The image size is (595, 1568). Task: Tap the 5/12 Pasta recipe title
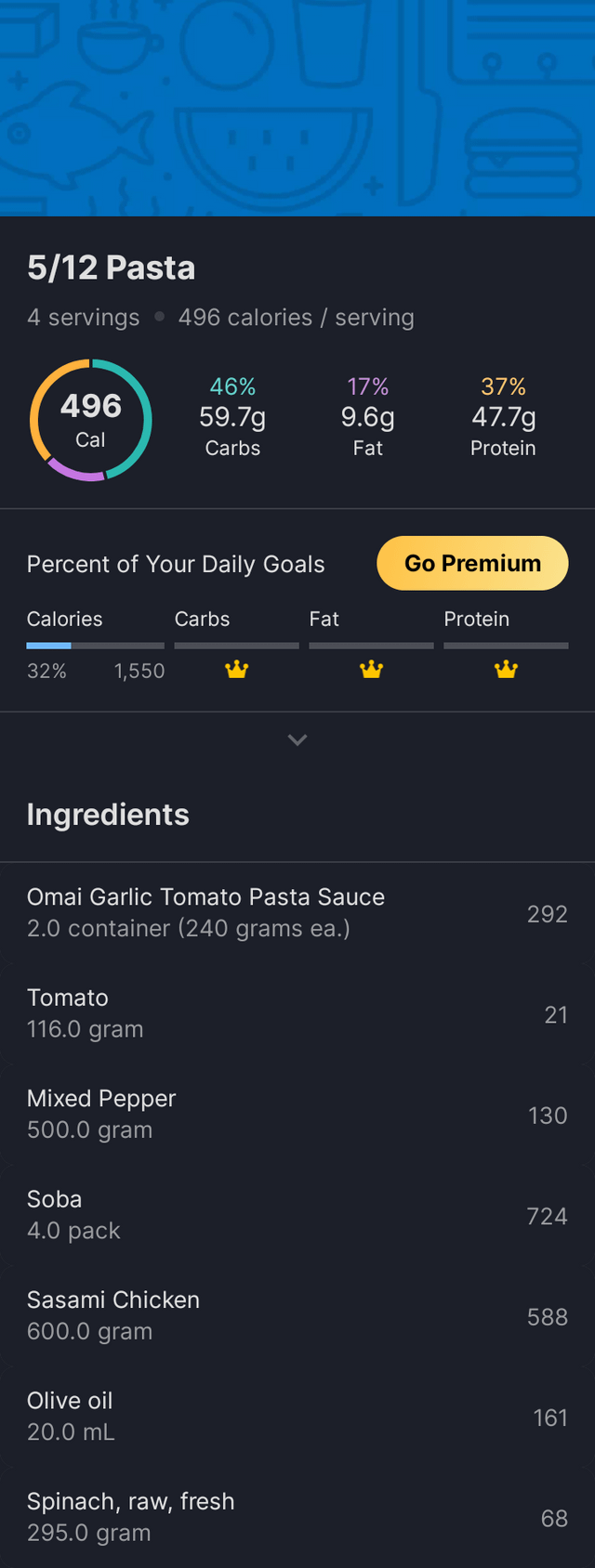coord(112,268)
